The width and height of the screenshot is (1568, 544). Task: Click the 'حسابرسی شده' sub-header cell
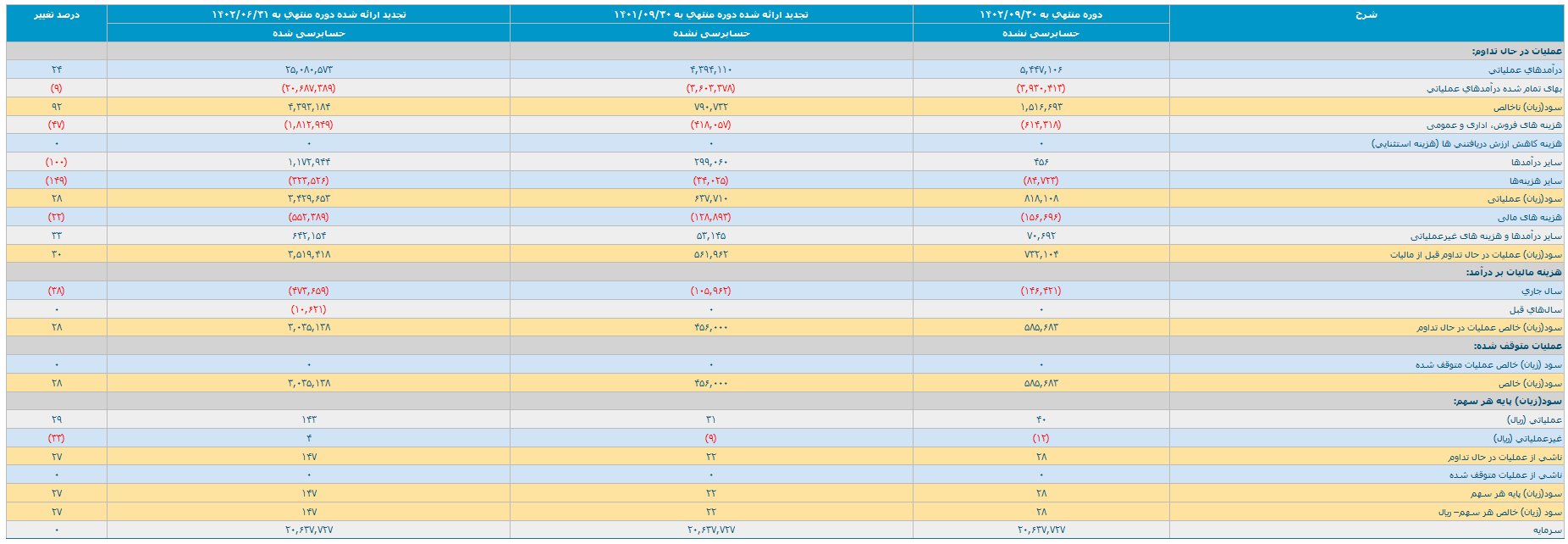308,34
